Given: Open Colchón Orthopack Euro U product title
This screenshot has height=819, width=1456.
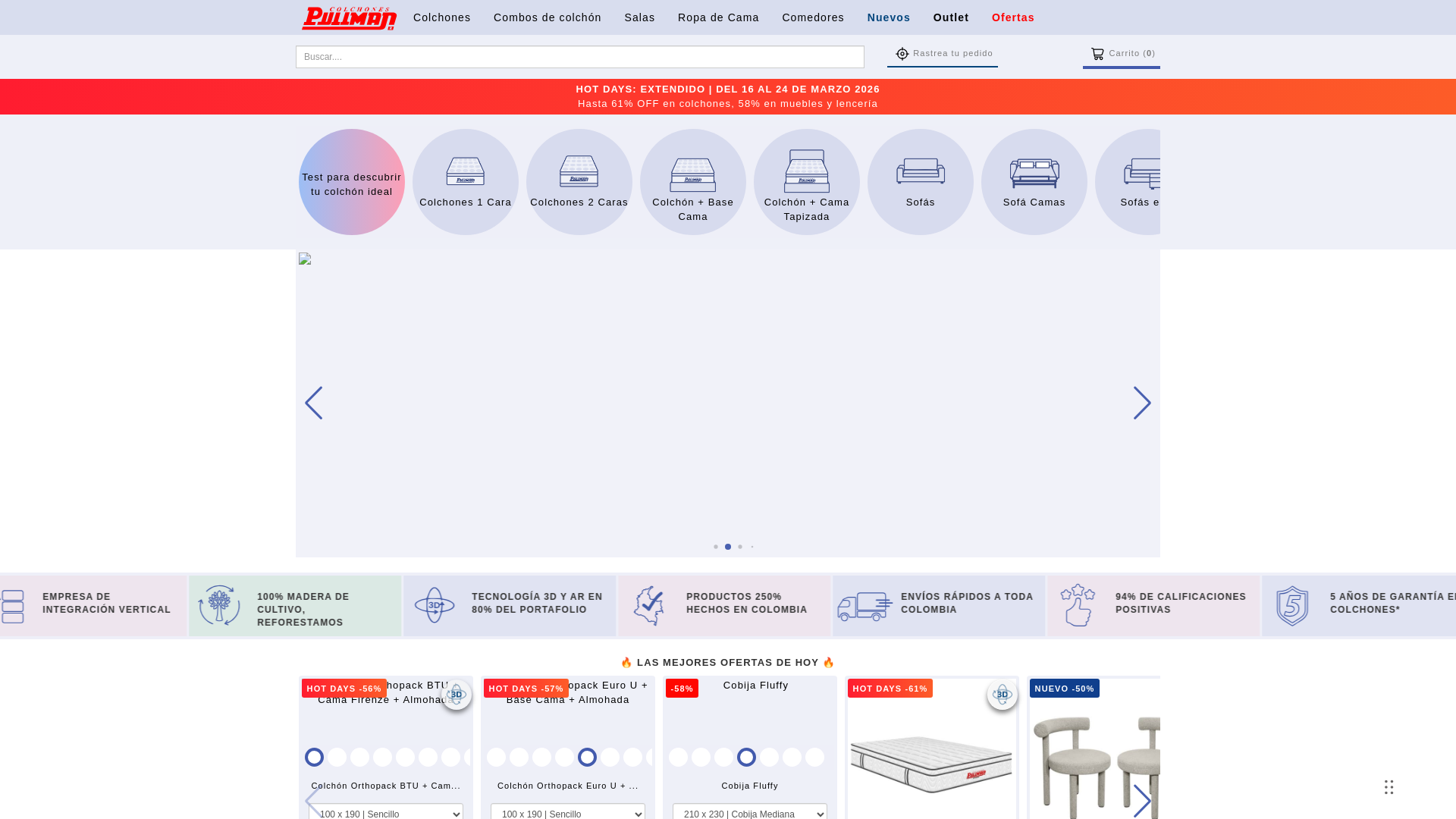Looking at the screenshot, I should tap(568, 786).
